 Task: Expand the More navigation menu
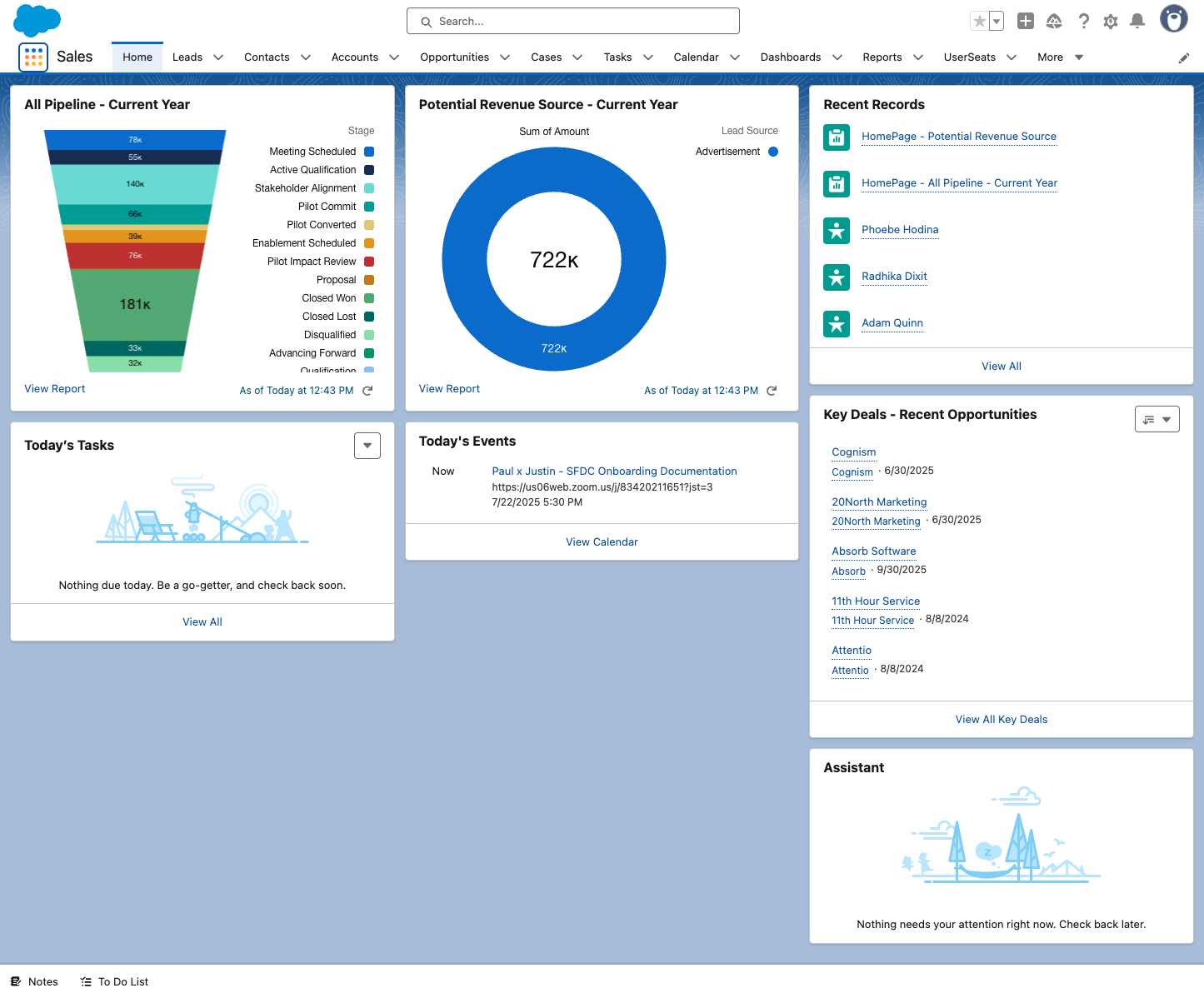tap(1060, 57)
